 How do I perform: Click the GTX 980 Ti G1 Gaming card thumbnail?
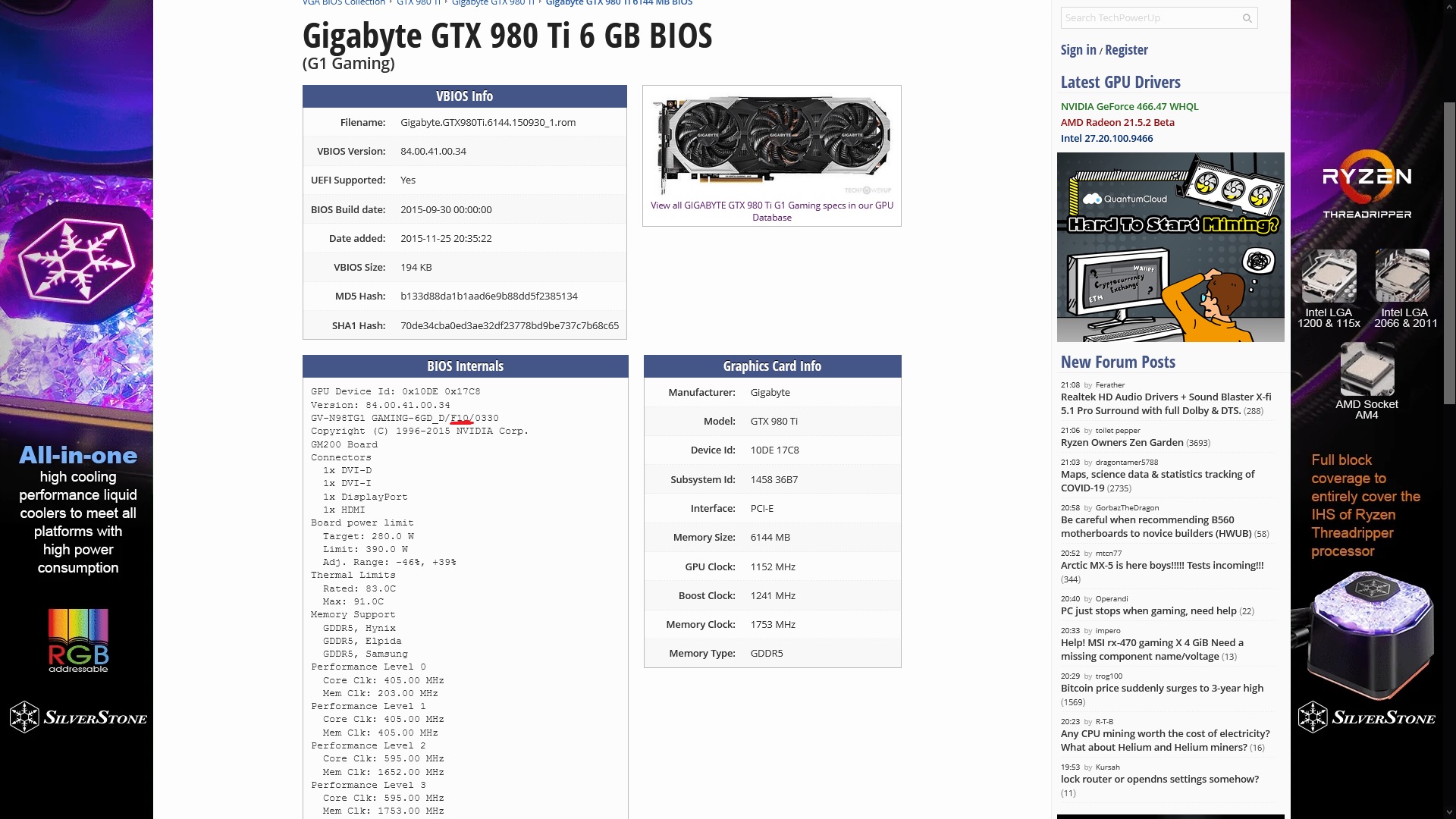coord(771,144)
